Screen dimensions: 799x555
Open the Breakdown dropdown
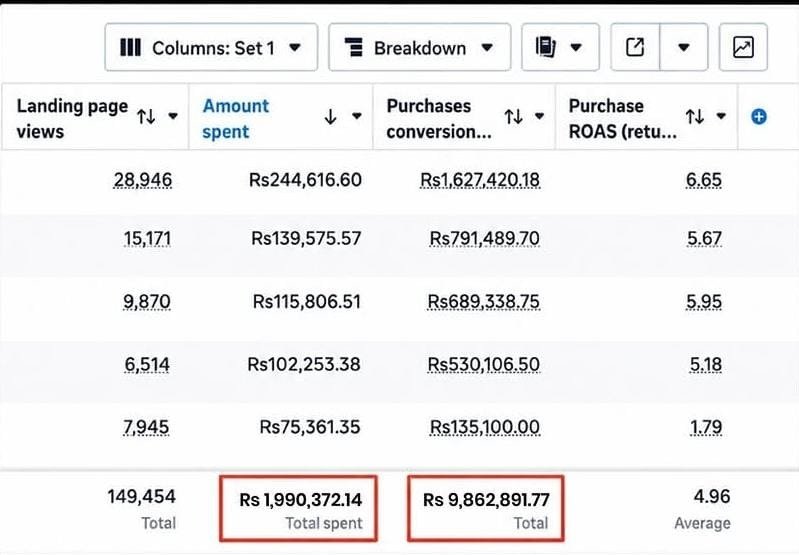point(419,47)
